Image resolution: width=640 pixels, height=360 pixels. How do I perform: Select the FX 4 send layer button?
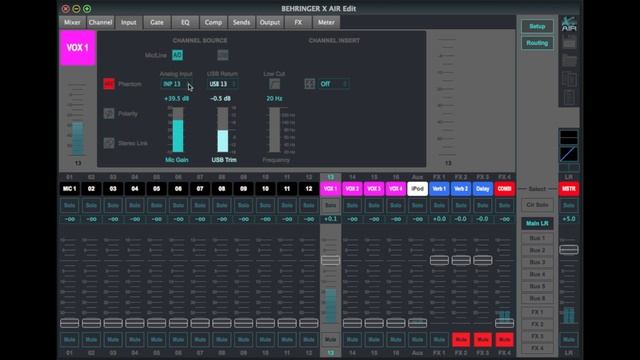[537, 348]
